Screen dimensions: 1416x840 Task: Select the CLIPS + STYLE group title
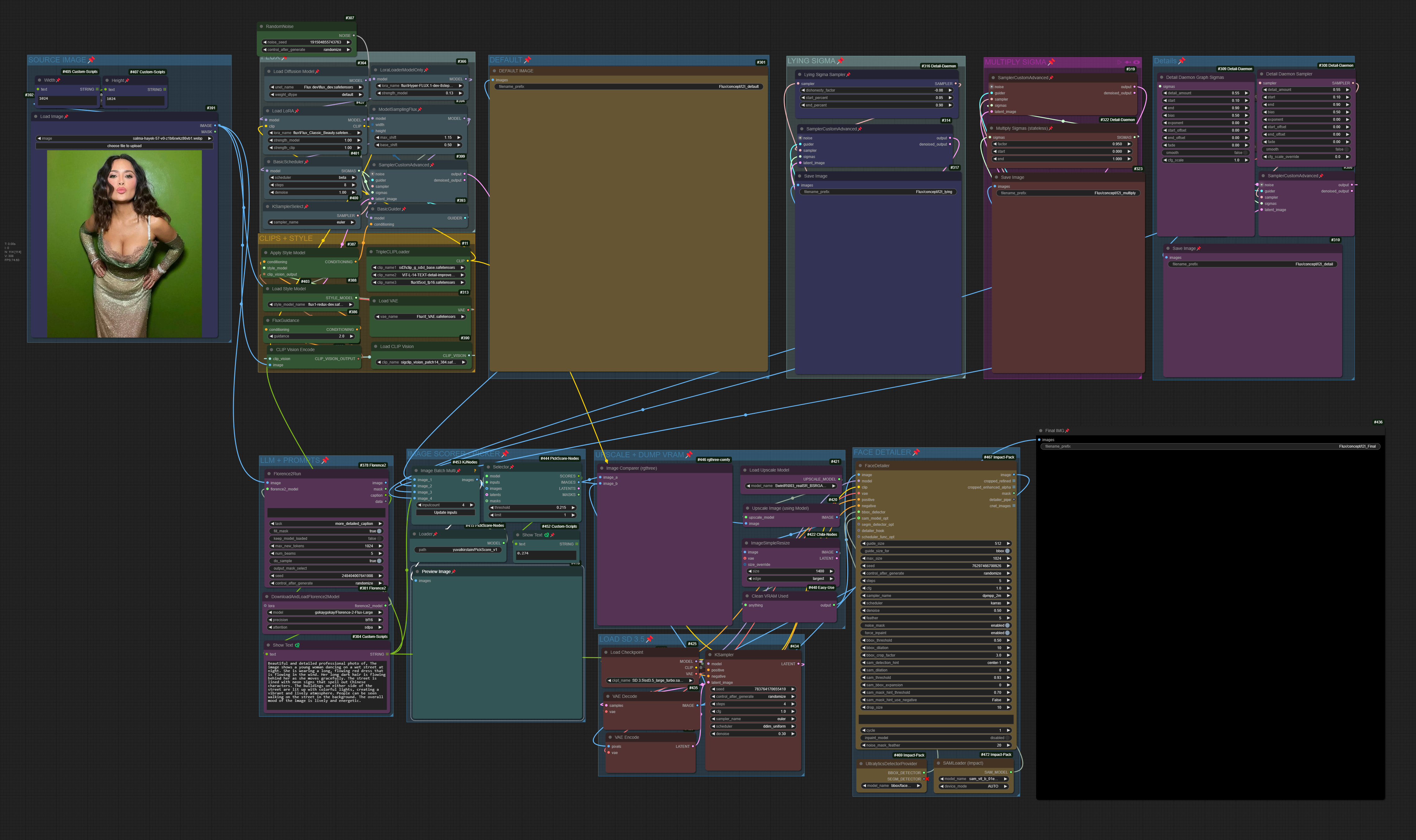286,238
